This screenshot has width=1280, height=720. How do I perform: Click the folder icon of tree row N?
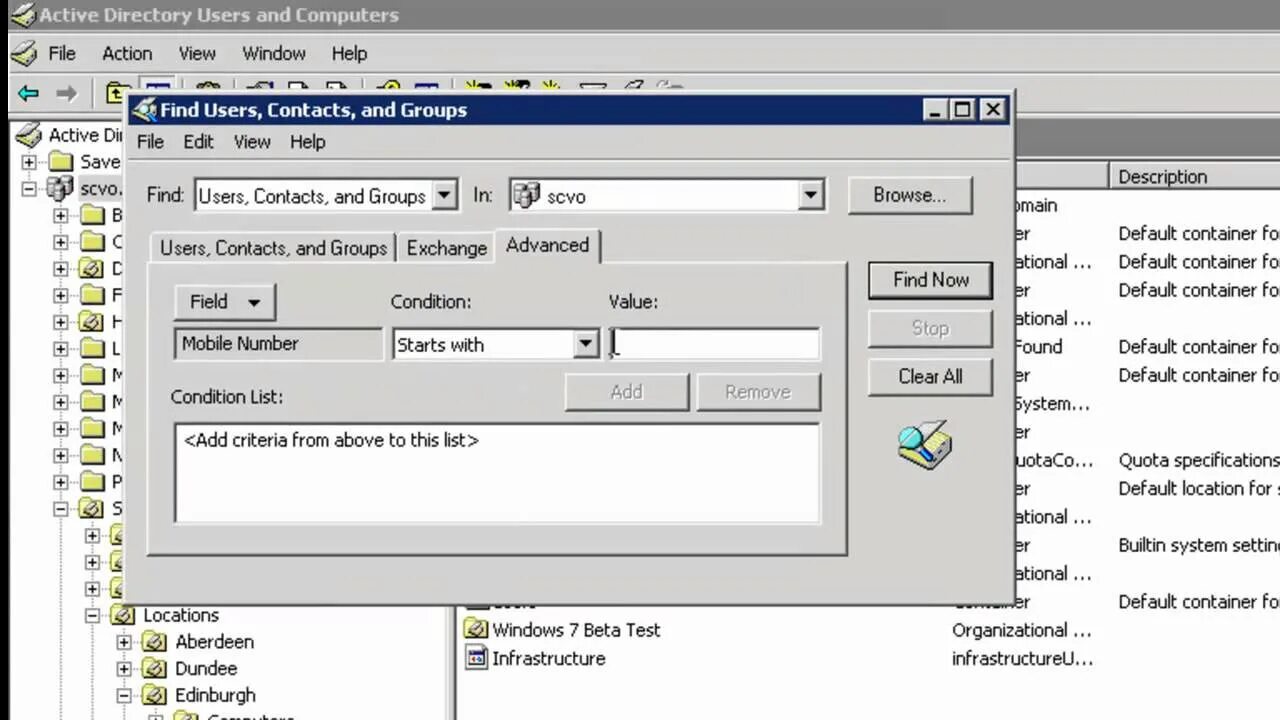click(x=92, y=455)
